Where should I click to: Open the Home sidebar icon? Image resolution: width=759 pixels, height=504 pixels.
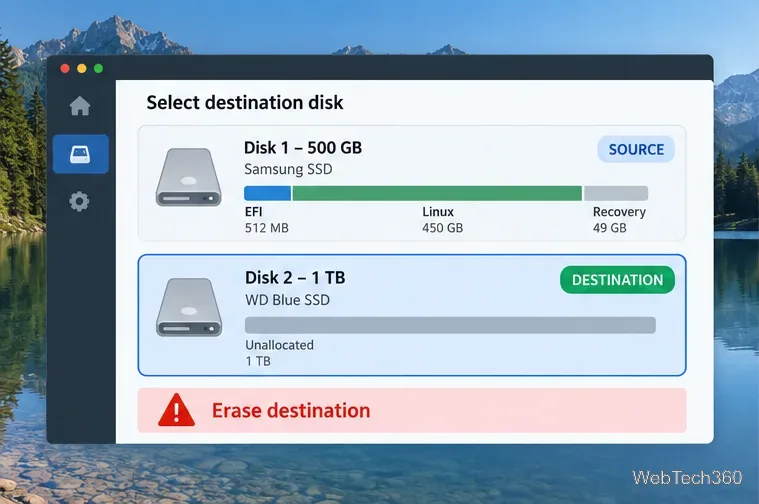tap(80, 106)
